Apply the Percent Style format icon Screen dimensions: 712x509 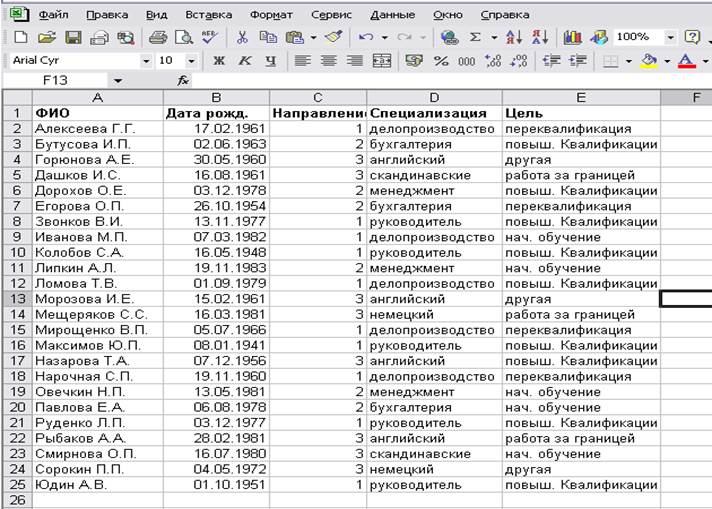(x=441, y=61)
